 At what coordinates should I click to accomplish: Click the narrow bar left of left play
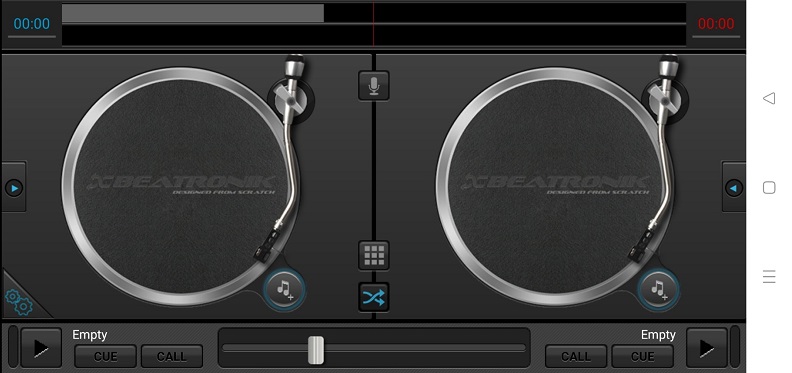point(13,347)
